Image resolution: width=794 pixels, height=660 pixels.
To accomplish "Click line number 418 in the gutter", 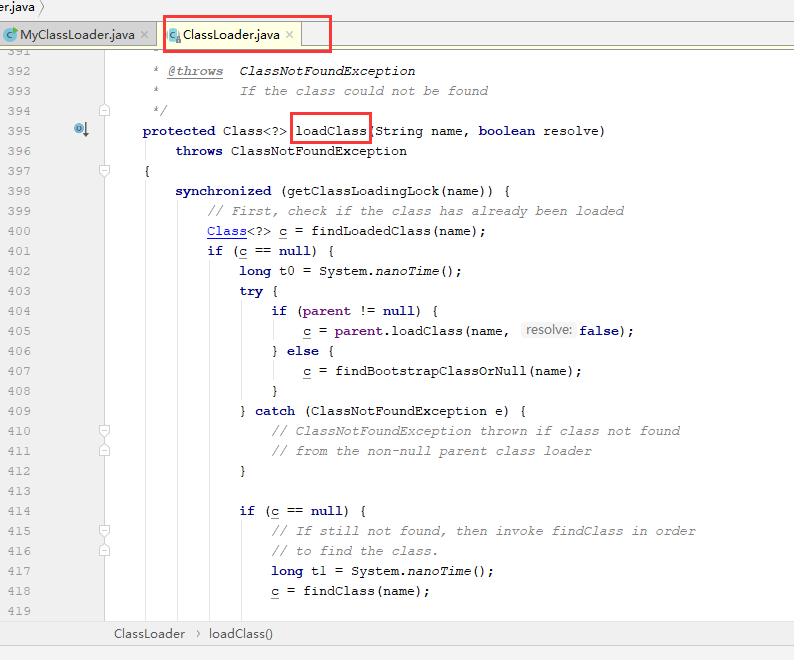I will [19, 591].
